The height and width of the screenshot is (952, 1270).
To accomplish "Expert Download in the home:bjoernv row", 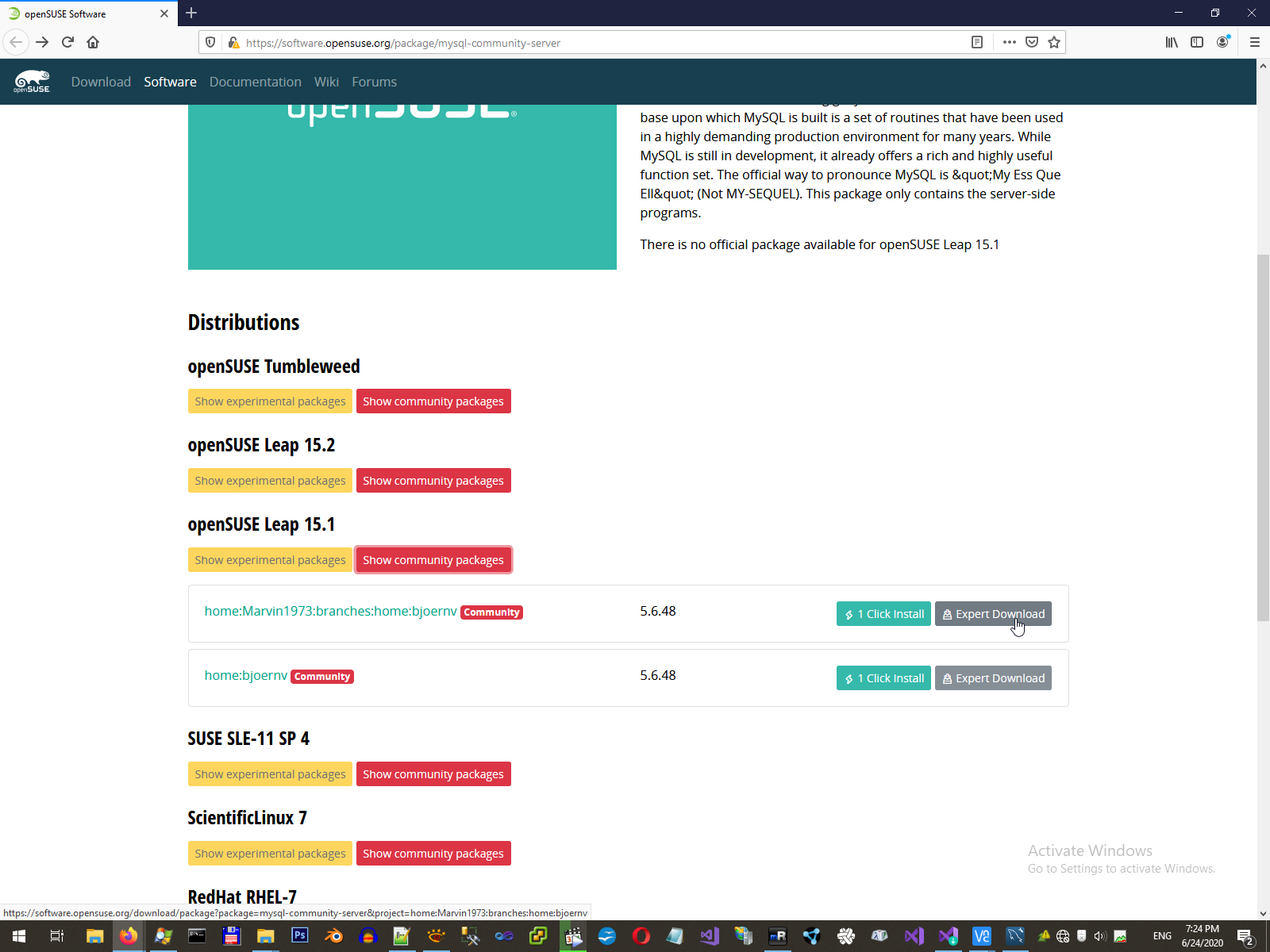I will pos(993,678).
